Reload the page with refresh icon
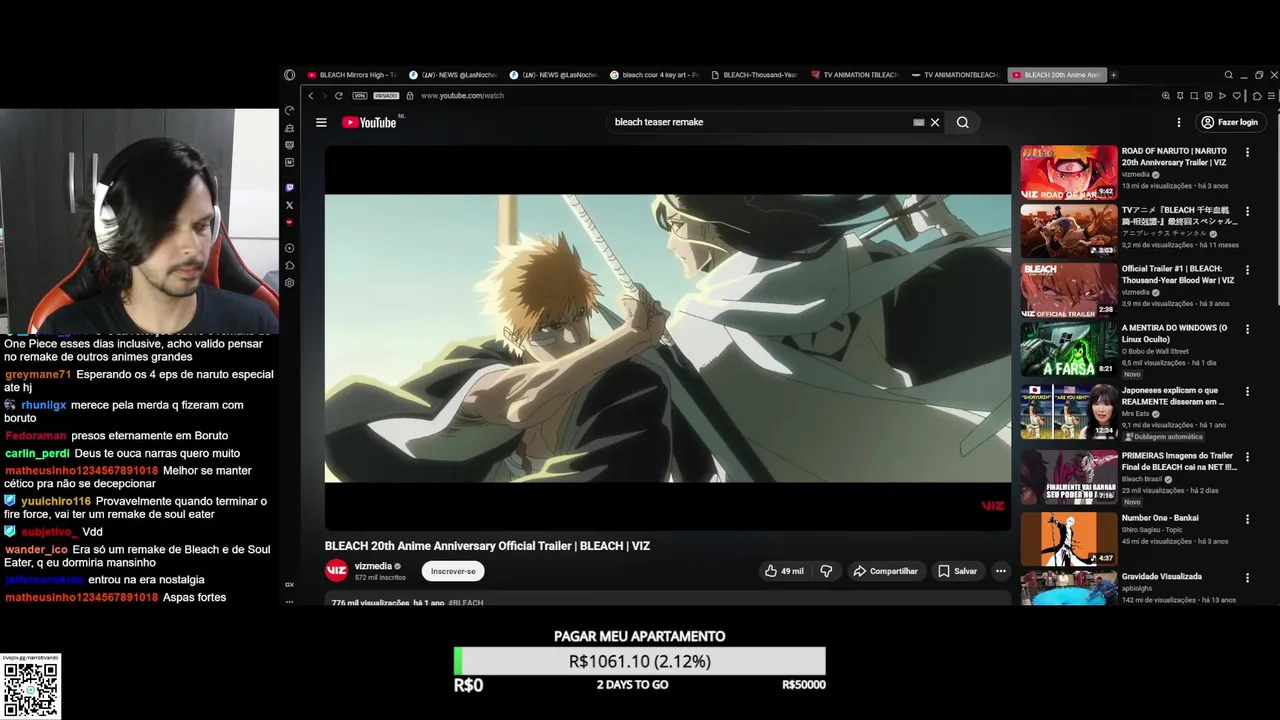The width and height of the screenshot is (1280, 720). [339, 96]
